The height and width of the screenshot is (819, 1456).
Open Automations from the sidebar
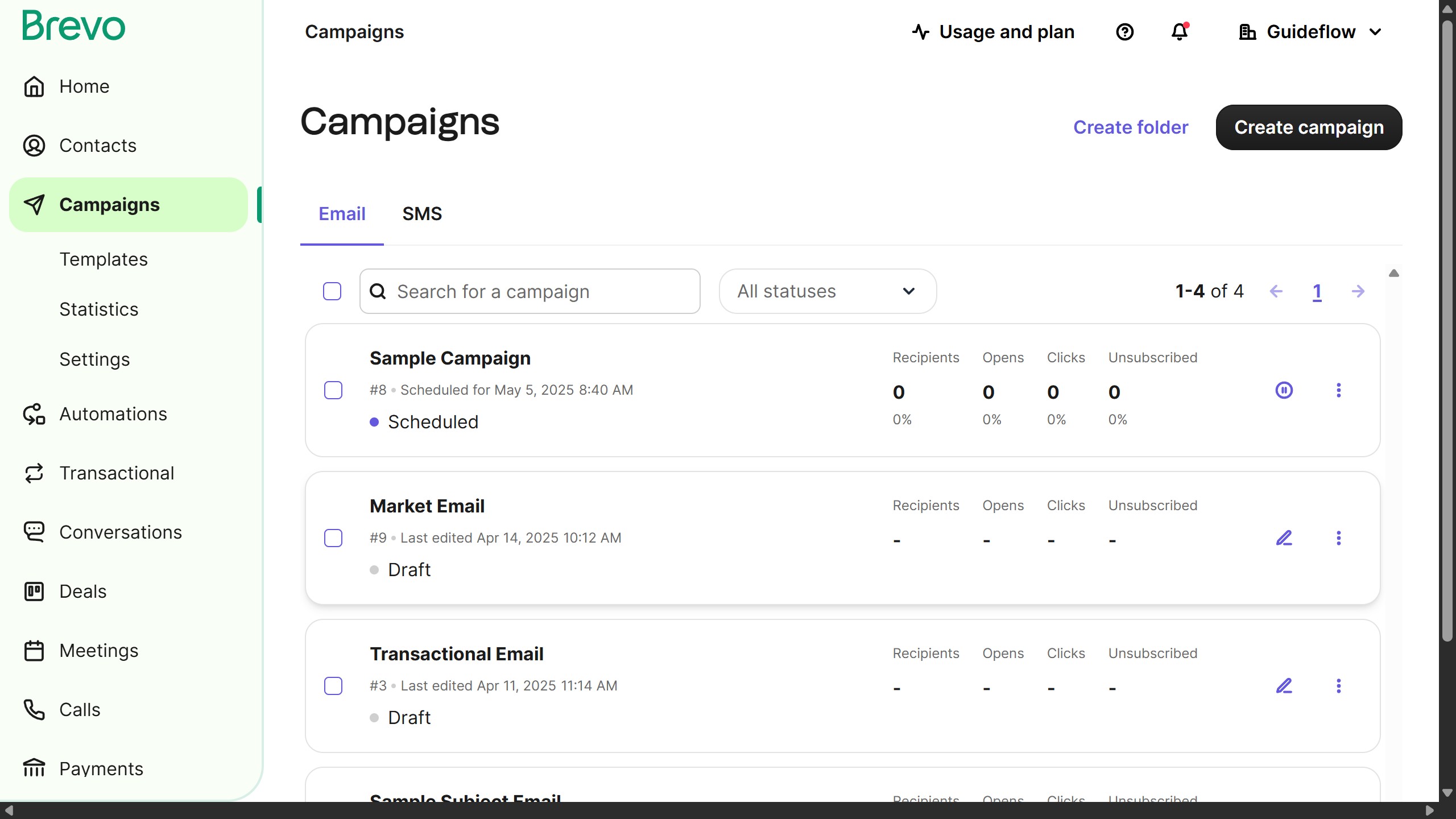(113, 414)
